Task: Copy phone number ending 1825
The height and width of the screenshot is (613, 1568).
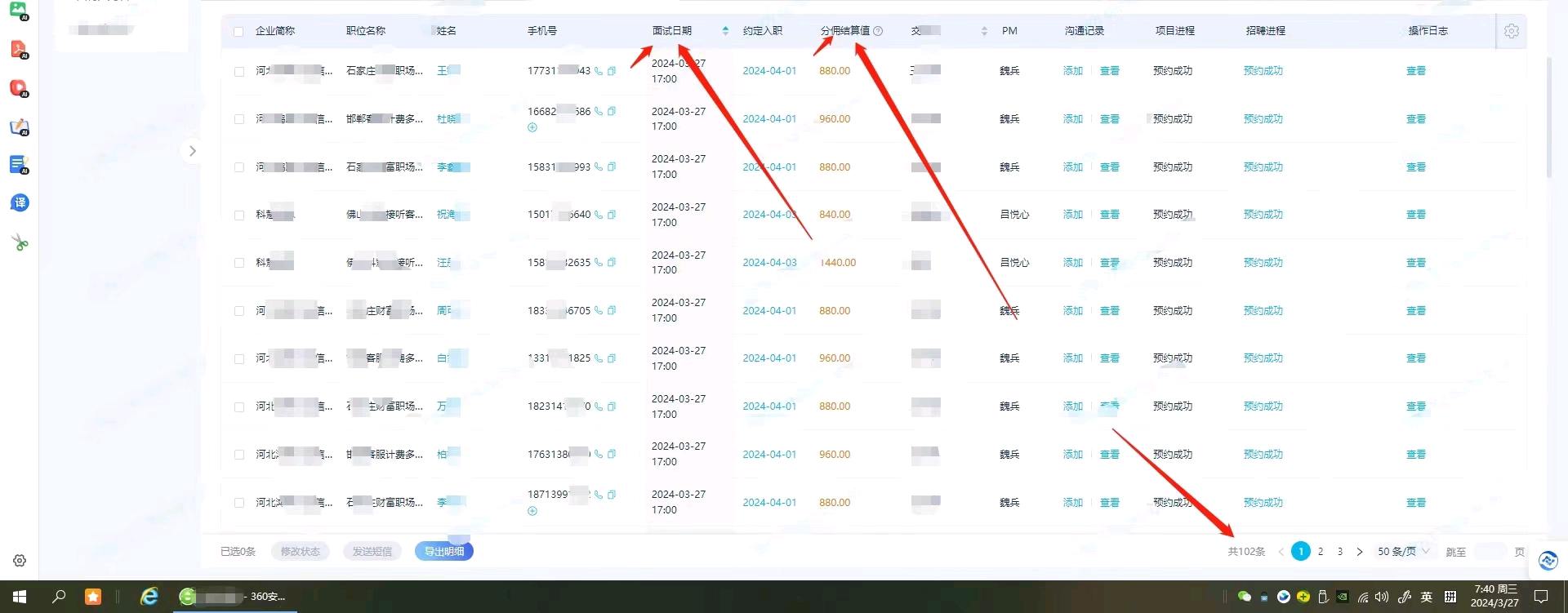Action: click(x=612, y=358)
